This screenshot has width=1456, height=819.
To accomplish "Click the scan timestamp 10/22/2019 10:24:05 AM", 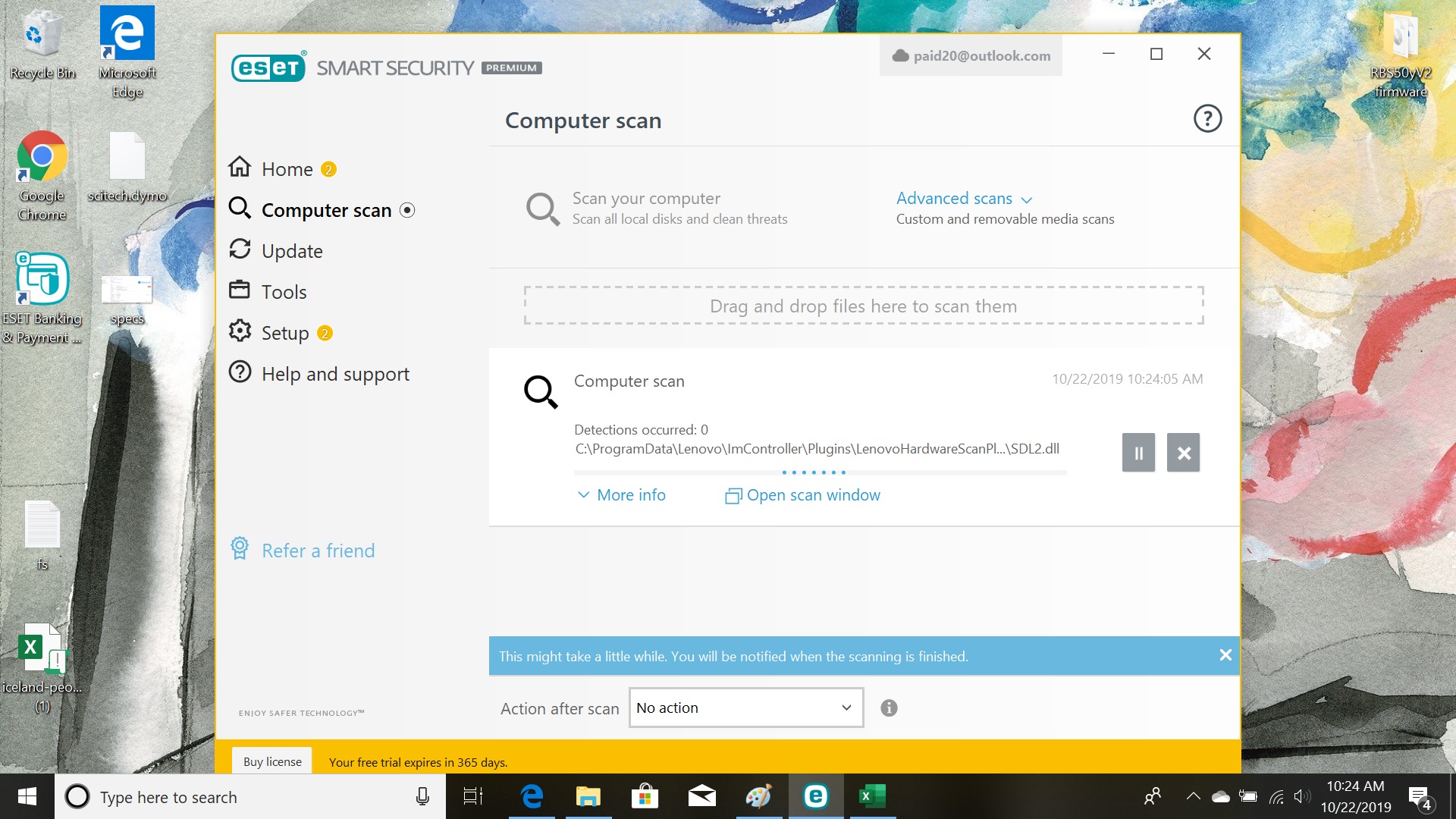I will pos(1127,379).
